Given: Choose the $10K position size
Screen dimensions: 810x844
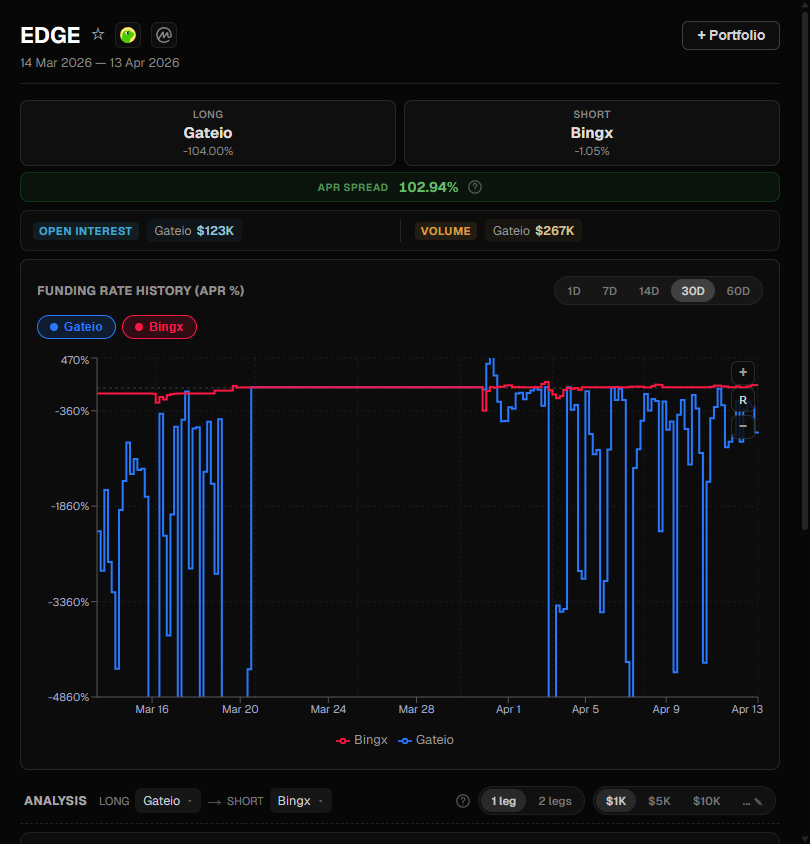Looking at the screenshot, I should tap(706, 801).
